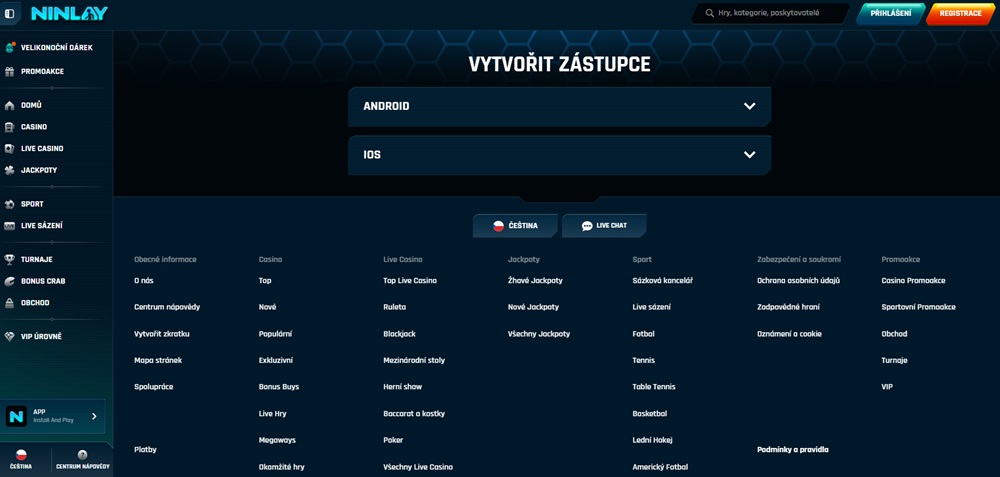Click the Live sázení icon in sidebar
The width and height of the screenshot is (1000, 477).
pos(9,226)
